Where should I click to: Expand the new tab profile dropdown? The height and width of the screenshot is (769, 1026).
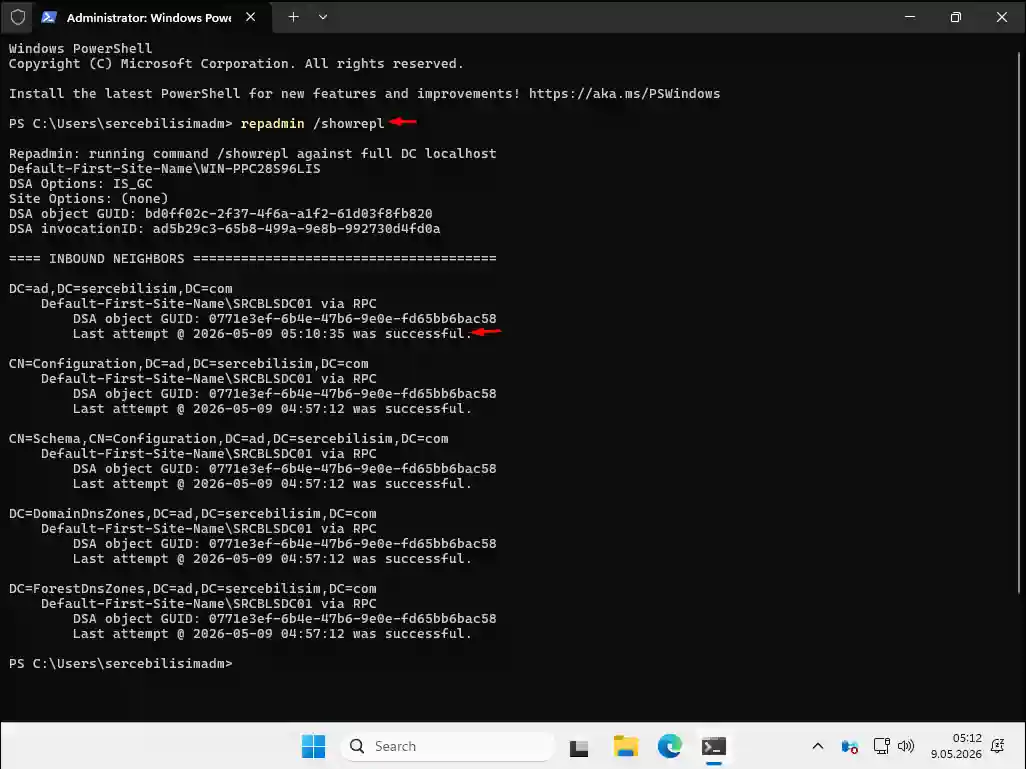click(323, 17)
